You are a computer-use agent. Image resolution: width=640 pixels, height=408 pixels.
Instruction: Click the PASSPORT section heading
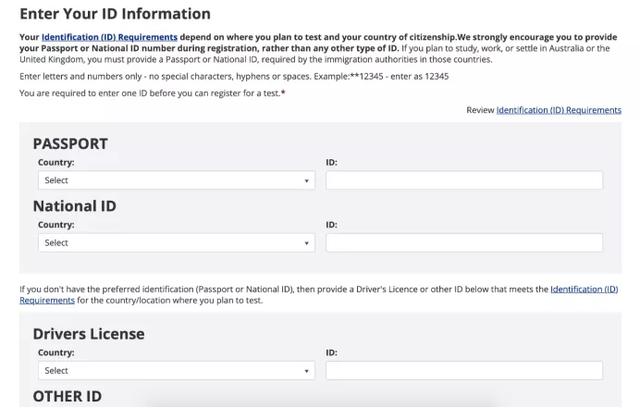(70, 144)
